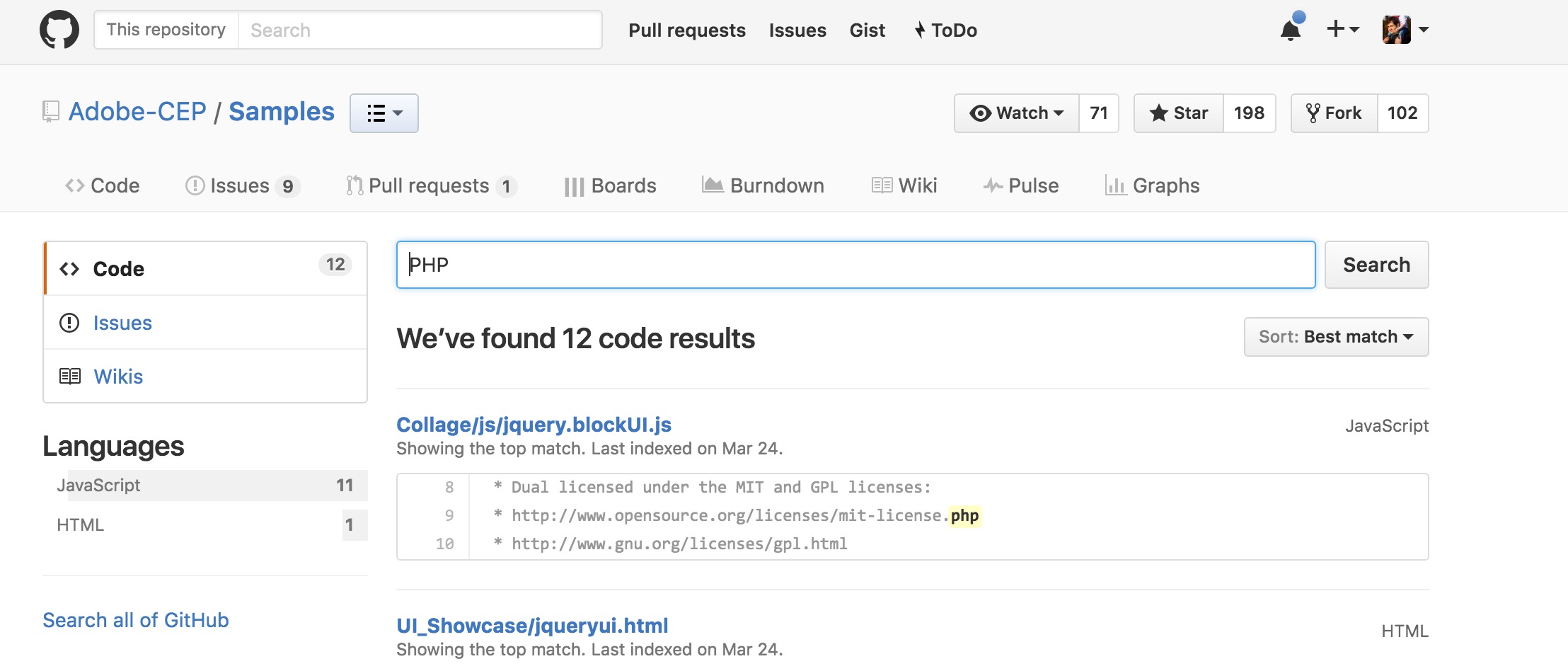Open the Gist link in header
Screen dimensions: 1568x671
coord(867,30)
